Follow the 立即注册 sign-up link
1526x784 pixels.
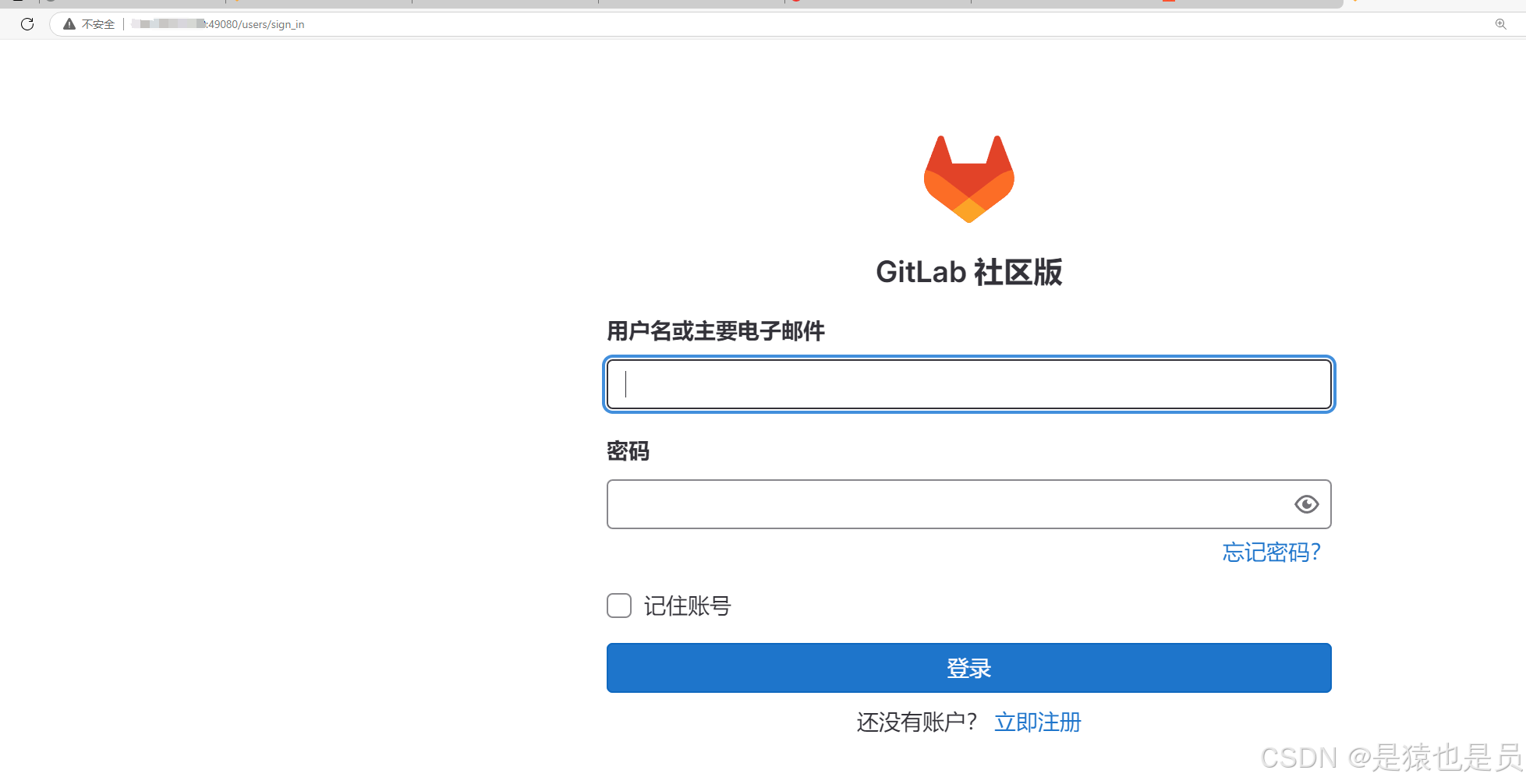(1038, 722)
